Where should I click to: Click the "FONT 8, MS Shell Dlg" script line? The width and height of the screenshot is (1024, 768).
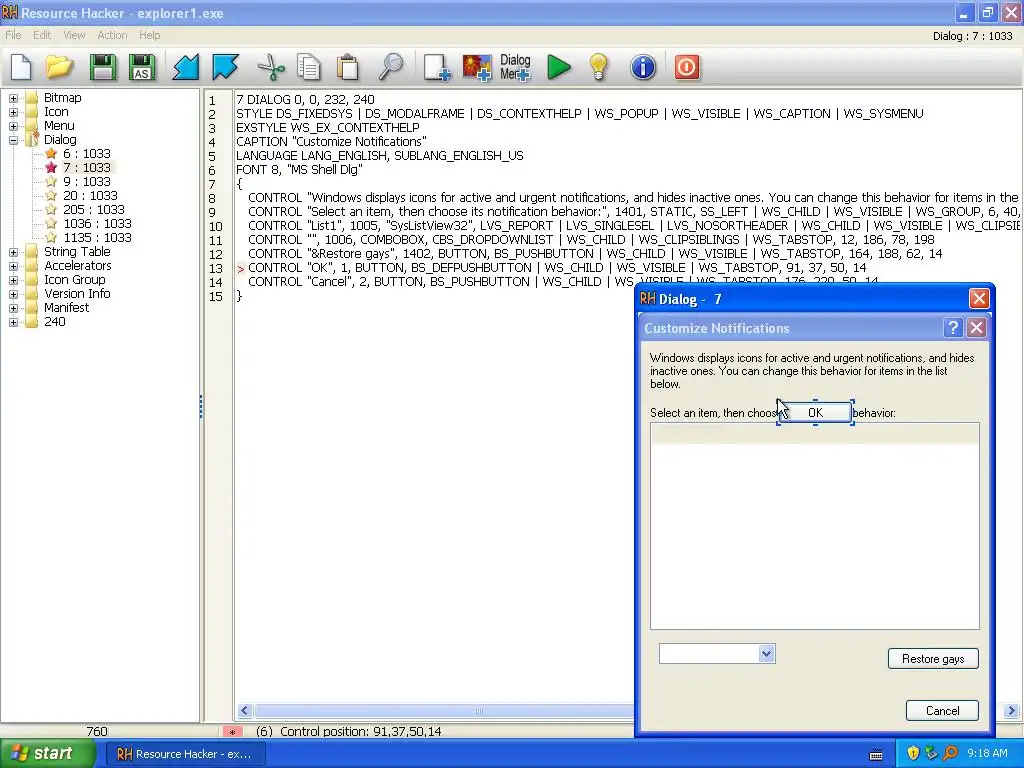tap(299, 170)
